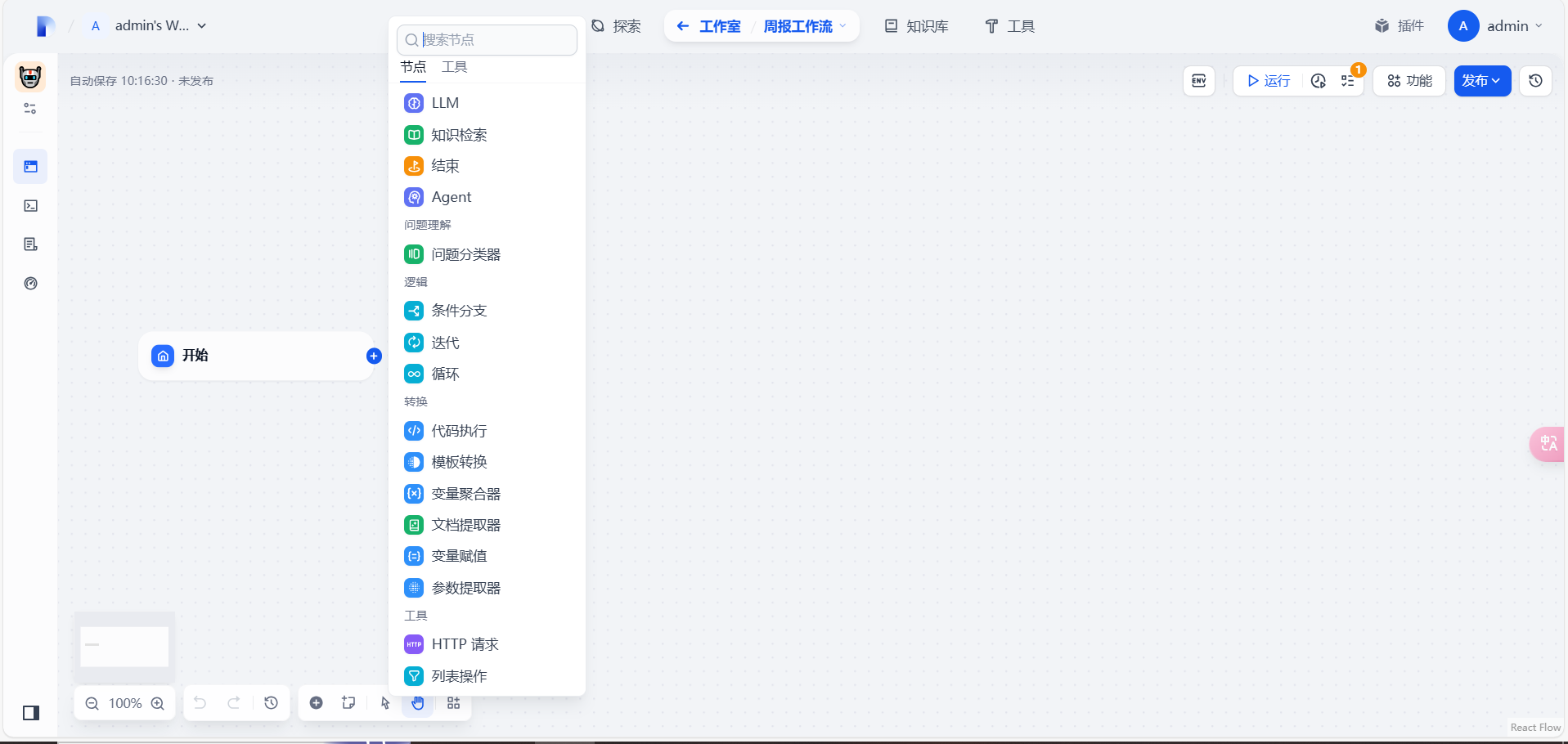Choose the 代码执行 node

(x=458, y=431)
